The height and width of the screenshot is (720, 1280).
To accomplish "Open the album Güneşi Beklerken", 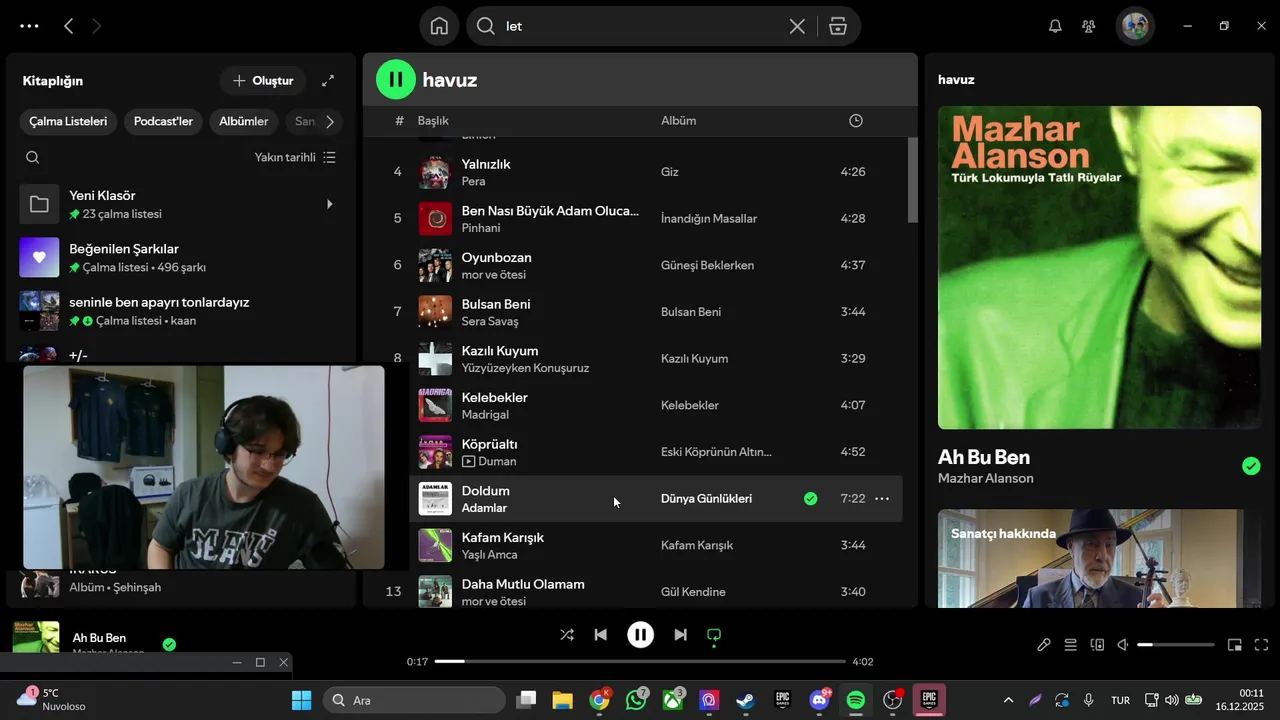I will click(707, 265).
